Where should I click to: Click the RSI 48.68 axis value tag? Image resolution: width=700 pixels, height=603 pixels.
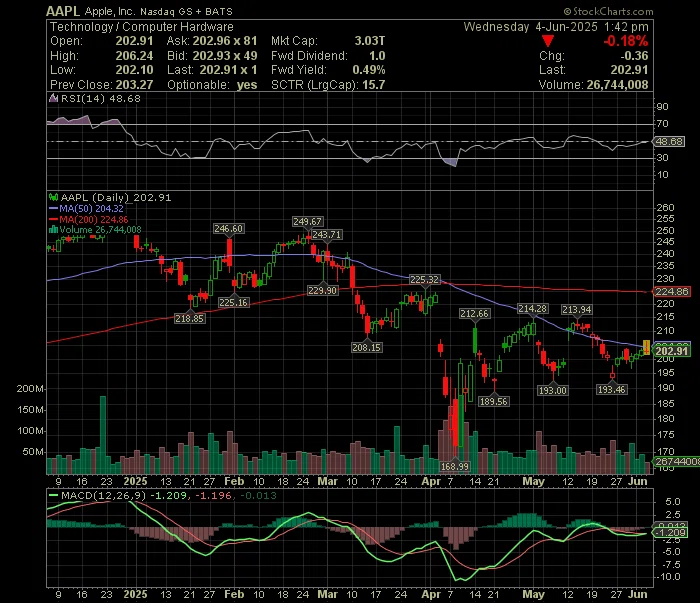pyautogui.click(x=669, y=141)
